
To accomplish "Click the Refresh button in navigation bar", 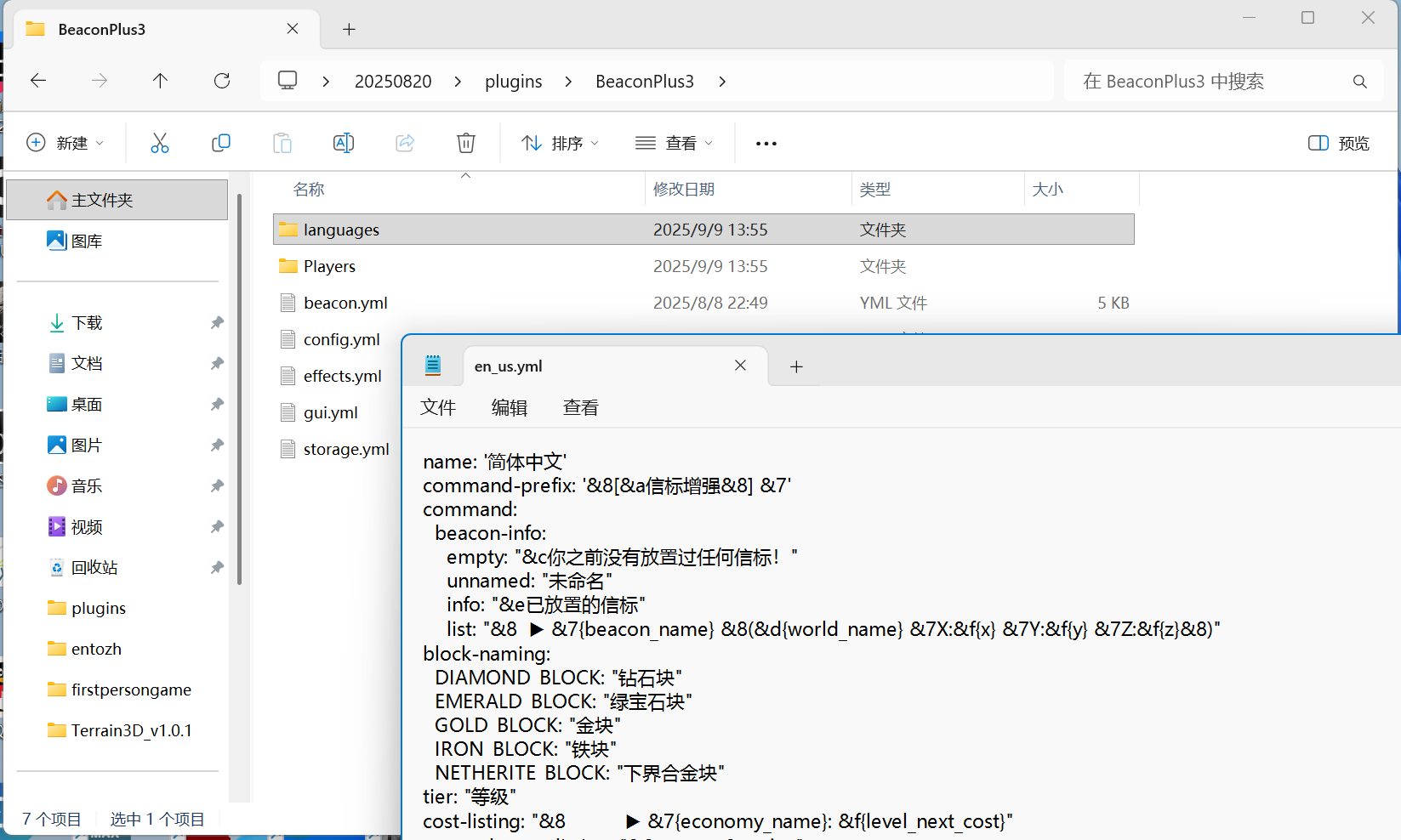I will tap(222, 81).
